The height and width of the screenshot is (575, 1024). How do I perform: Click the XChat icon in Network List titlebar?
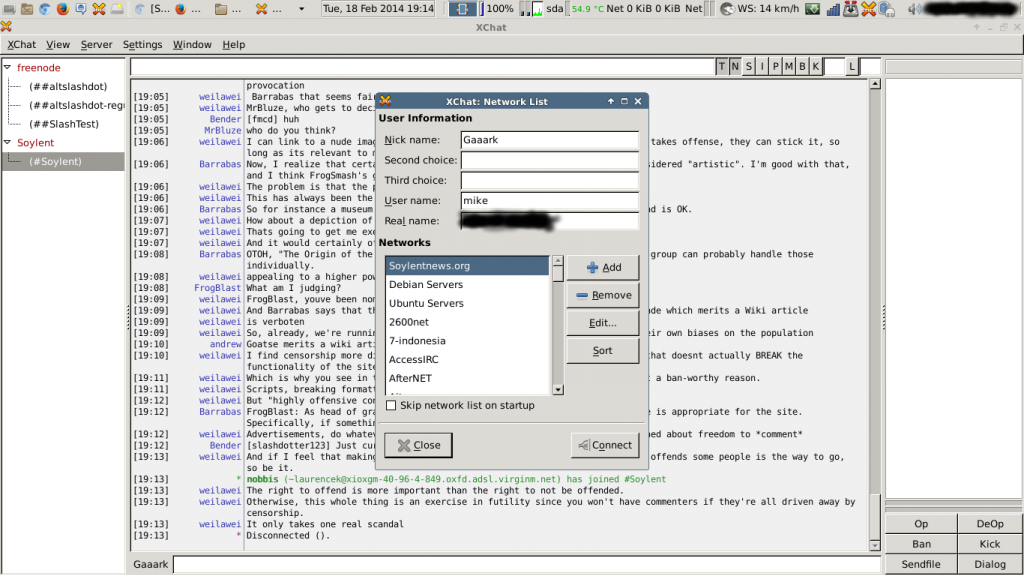385,101
